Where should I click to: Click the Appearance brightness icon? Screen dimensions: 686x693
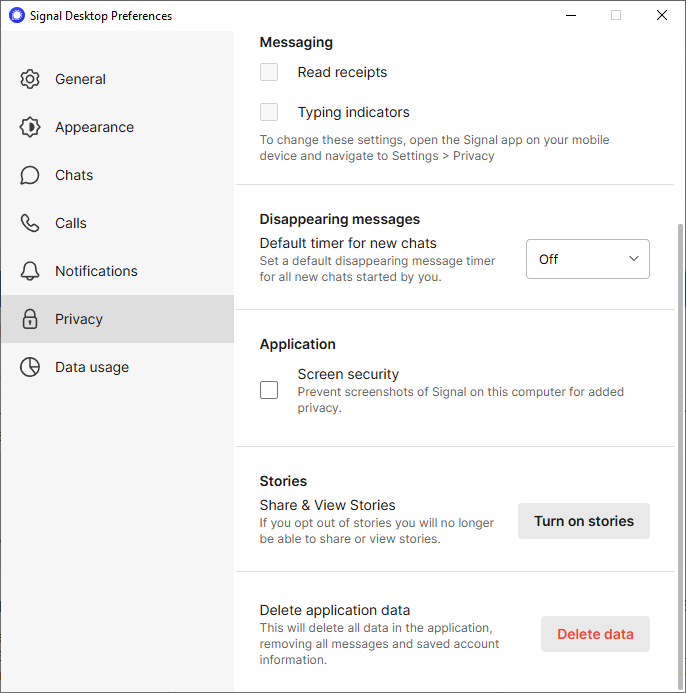pos(30,127)
